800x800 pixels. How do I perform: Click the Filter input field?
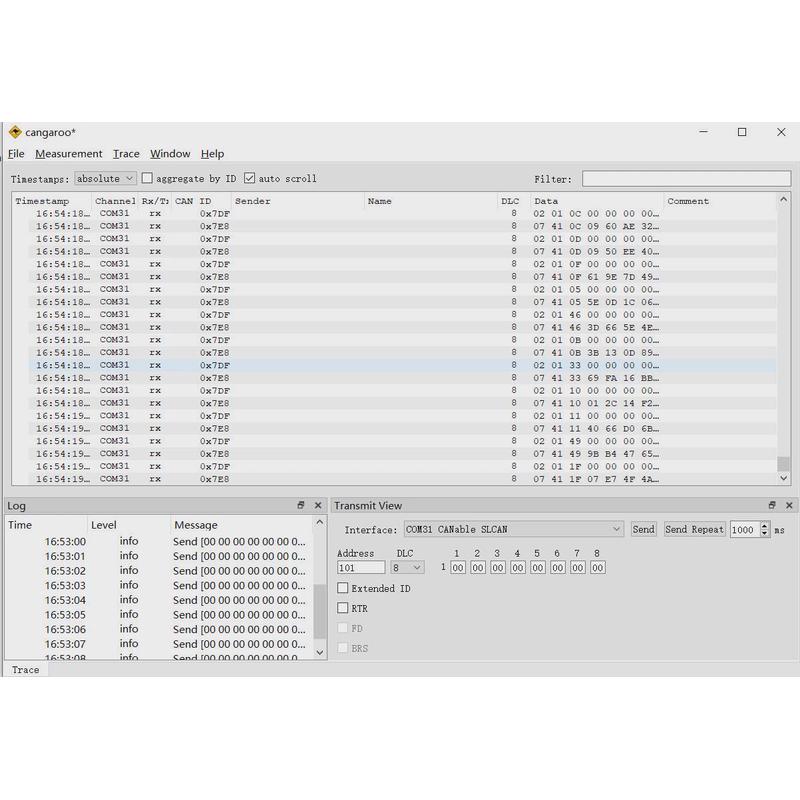[687, 179]
